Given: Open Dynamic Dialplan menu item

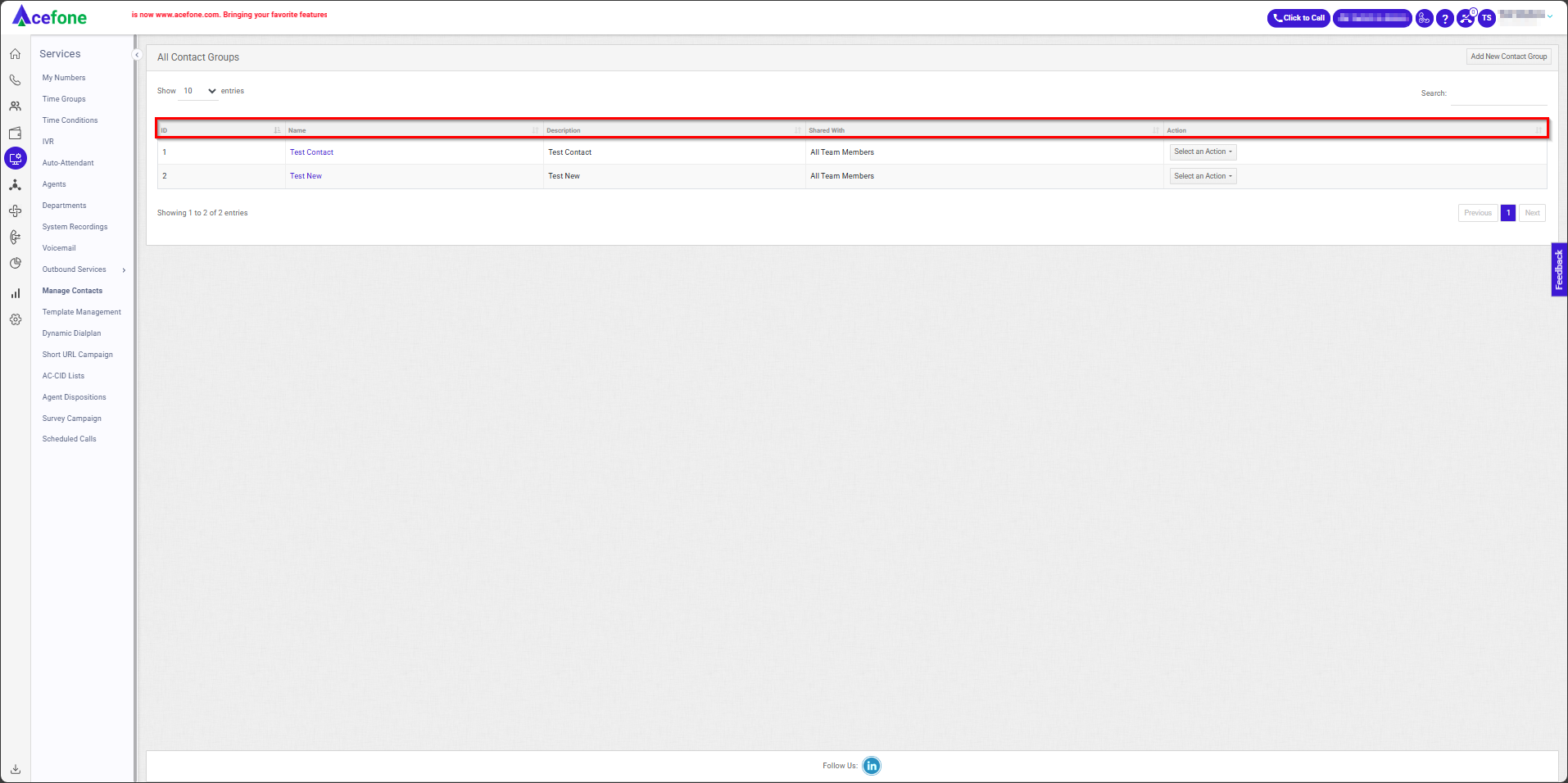Looking at the screenshot, I should [71, 333].
